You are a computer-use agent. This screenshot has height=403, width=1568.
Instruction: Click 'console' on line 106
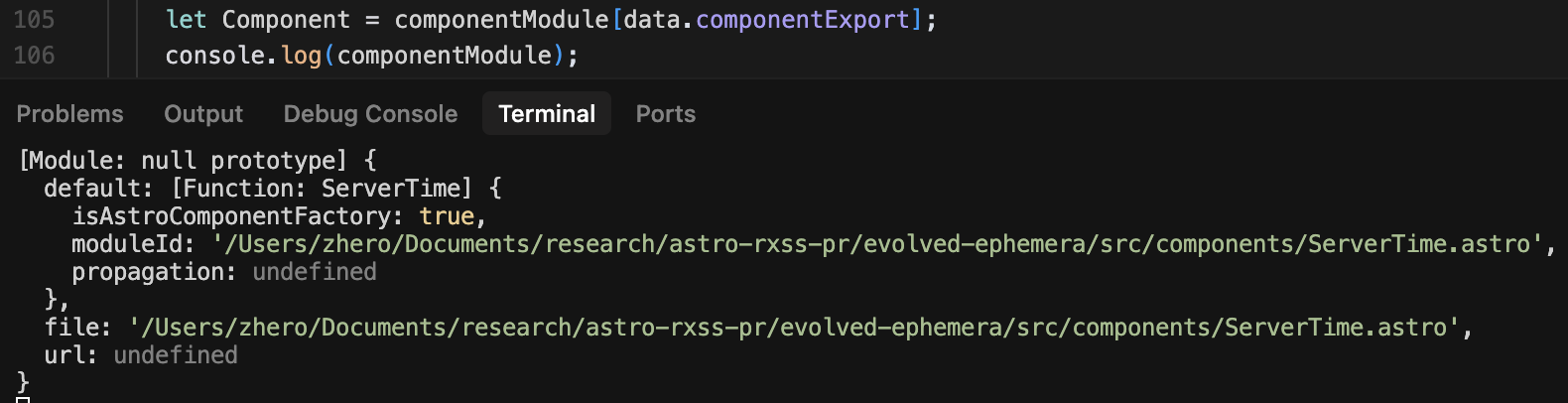(x=214, y=56)
